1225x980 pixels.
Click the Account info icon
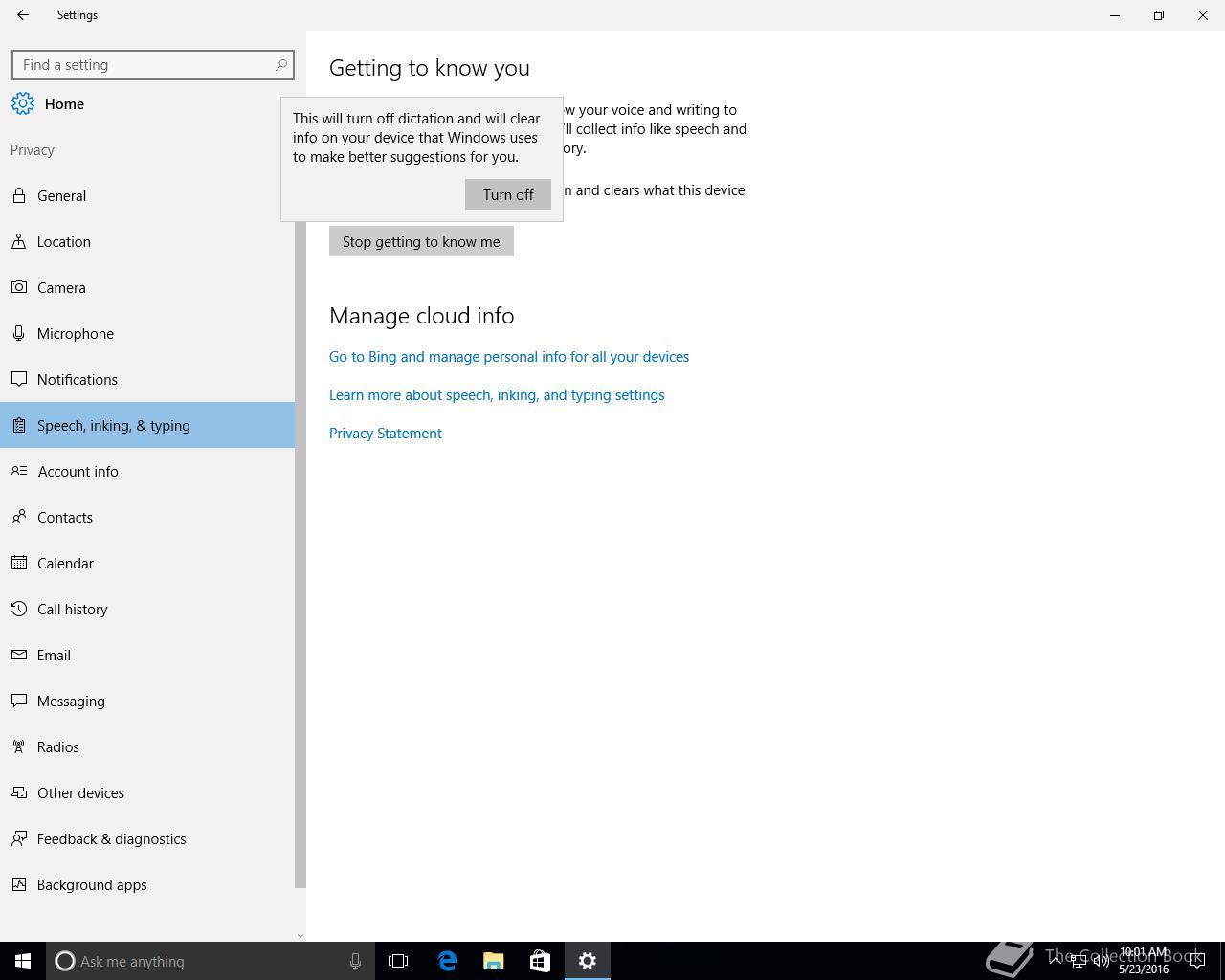(19, 471)
